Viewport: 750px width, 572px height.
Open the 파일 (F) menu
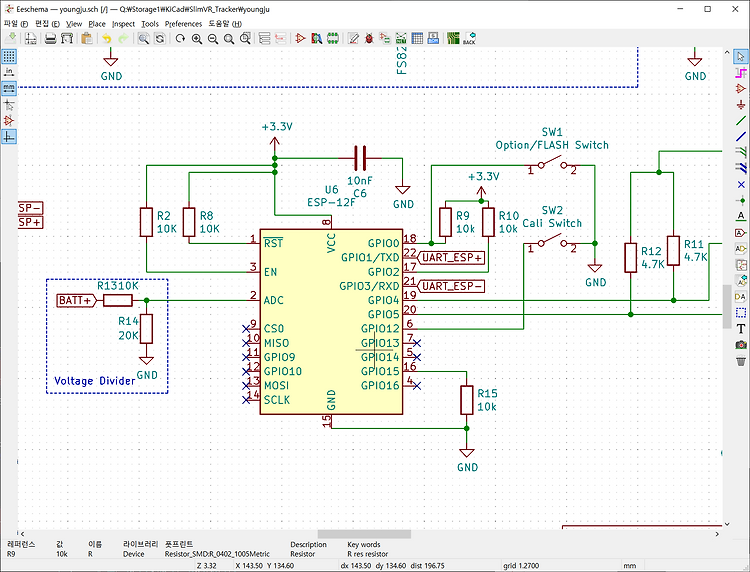[16, 23]
